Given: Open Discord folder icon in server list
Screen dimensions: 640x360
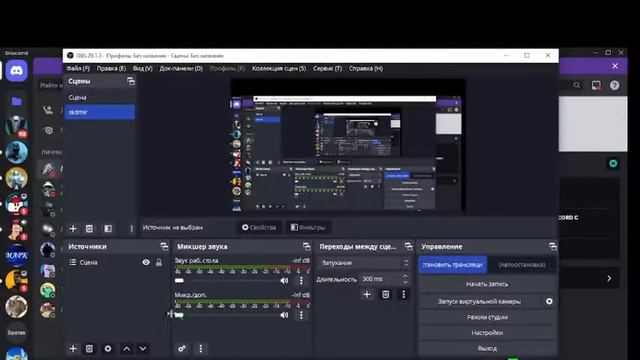Looking at the screenshot, I should (17, 101).
